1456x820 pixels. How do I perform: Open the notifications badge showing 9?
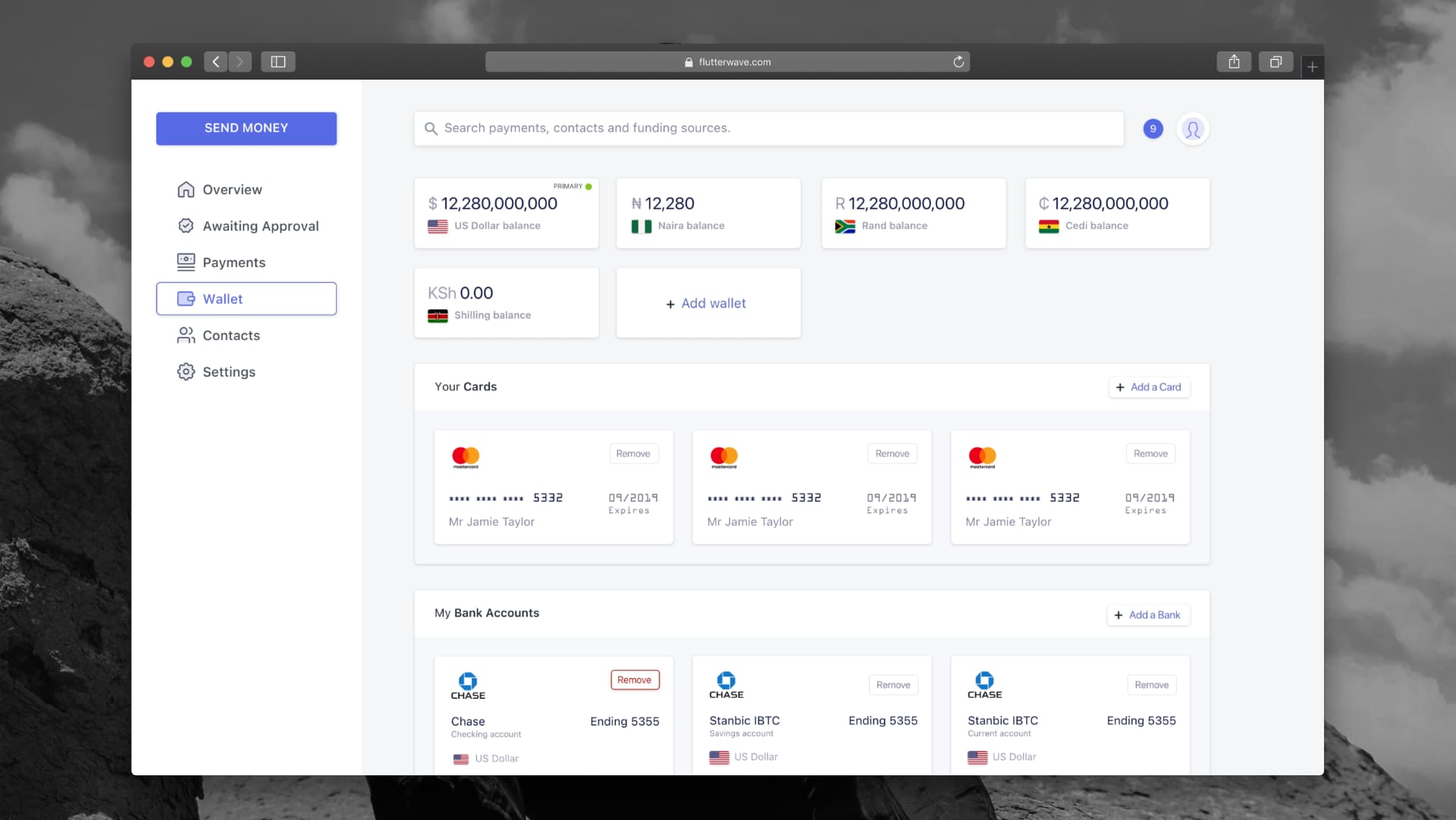coord(1153,129)
